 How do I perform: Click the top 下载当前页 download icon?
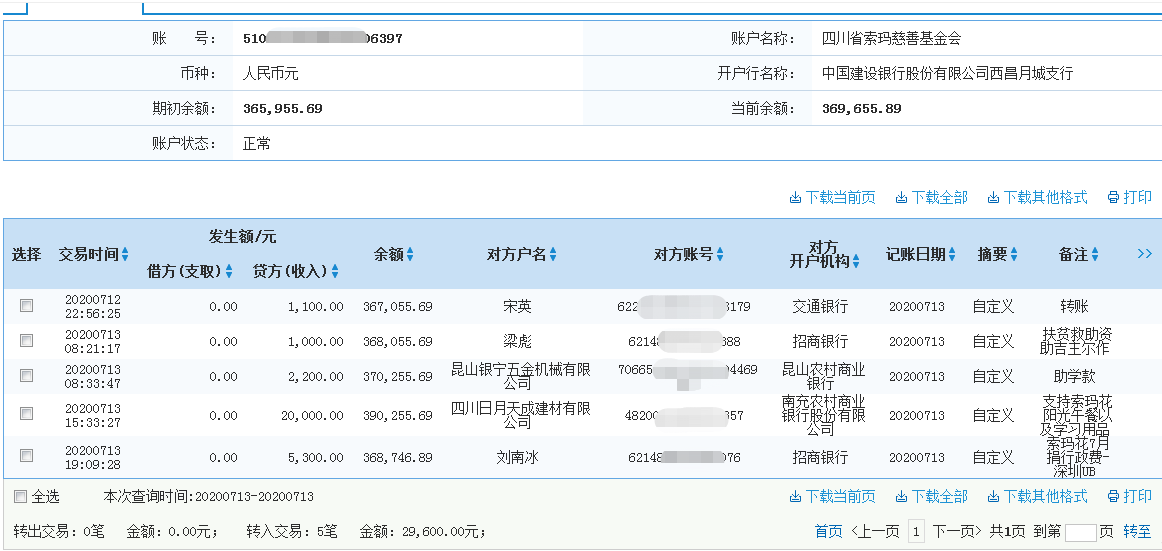pyautogui.click(x=795, y=198)
